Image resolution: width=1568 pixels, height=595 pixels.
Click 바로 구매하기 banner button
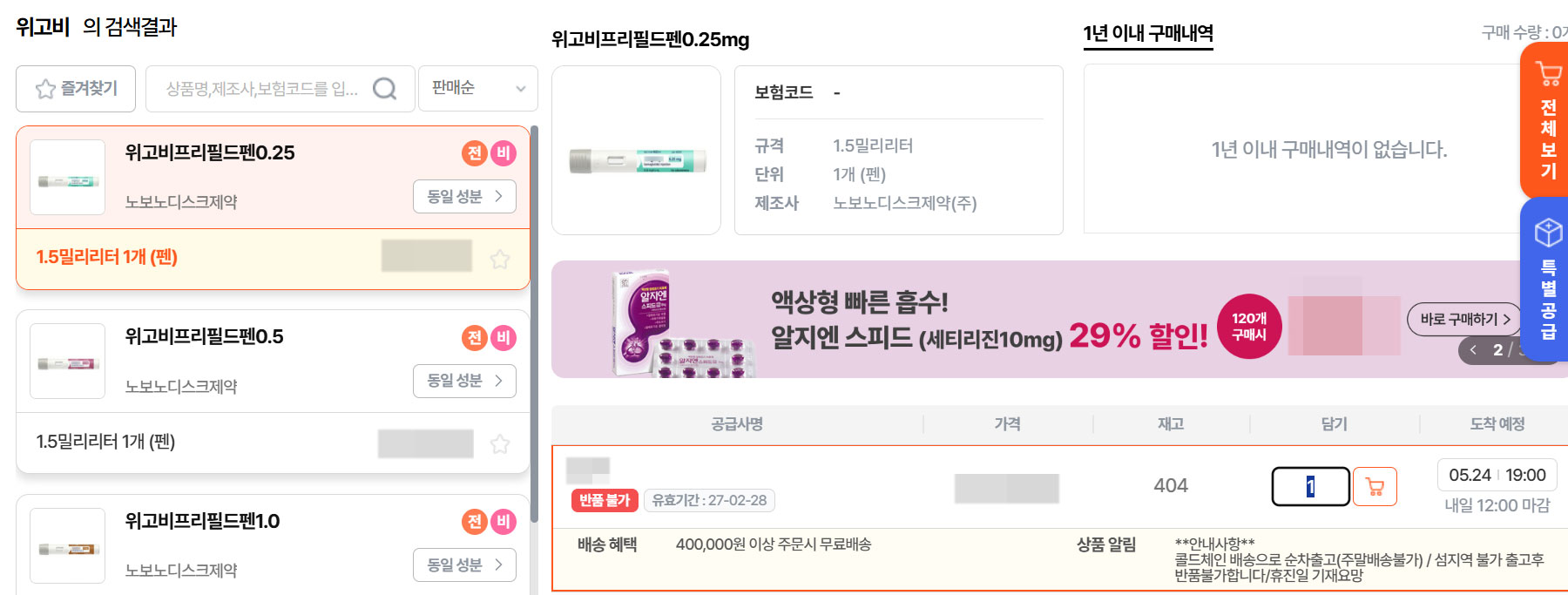click(1464, 319)
